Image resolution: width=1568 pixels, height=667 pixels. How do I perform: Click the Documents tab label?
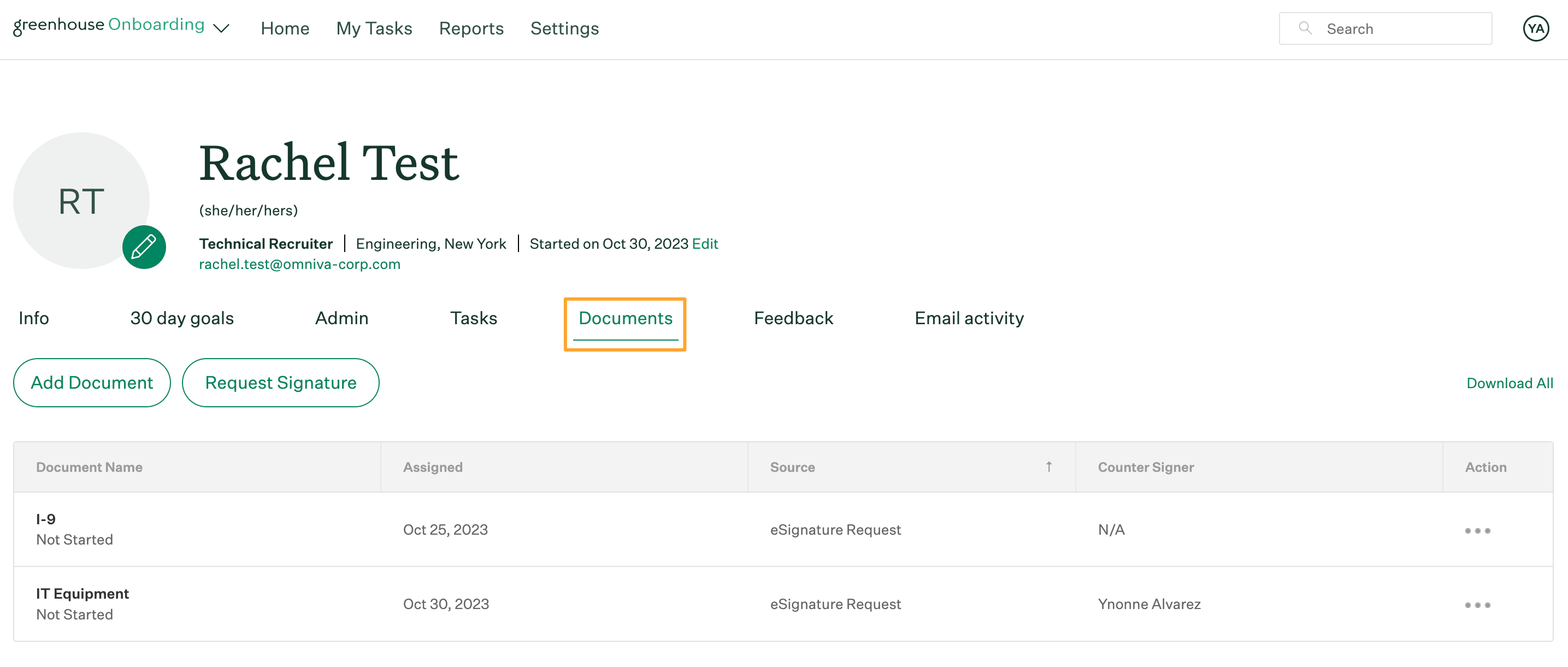point(625,318)
